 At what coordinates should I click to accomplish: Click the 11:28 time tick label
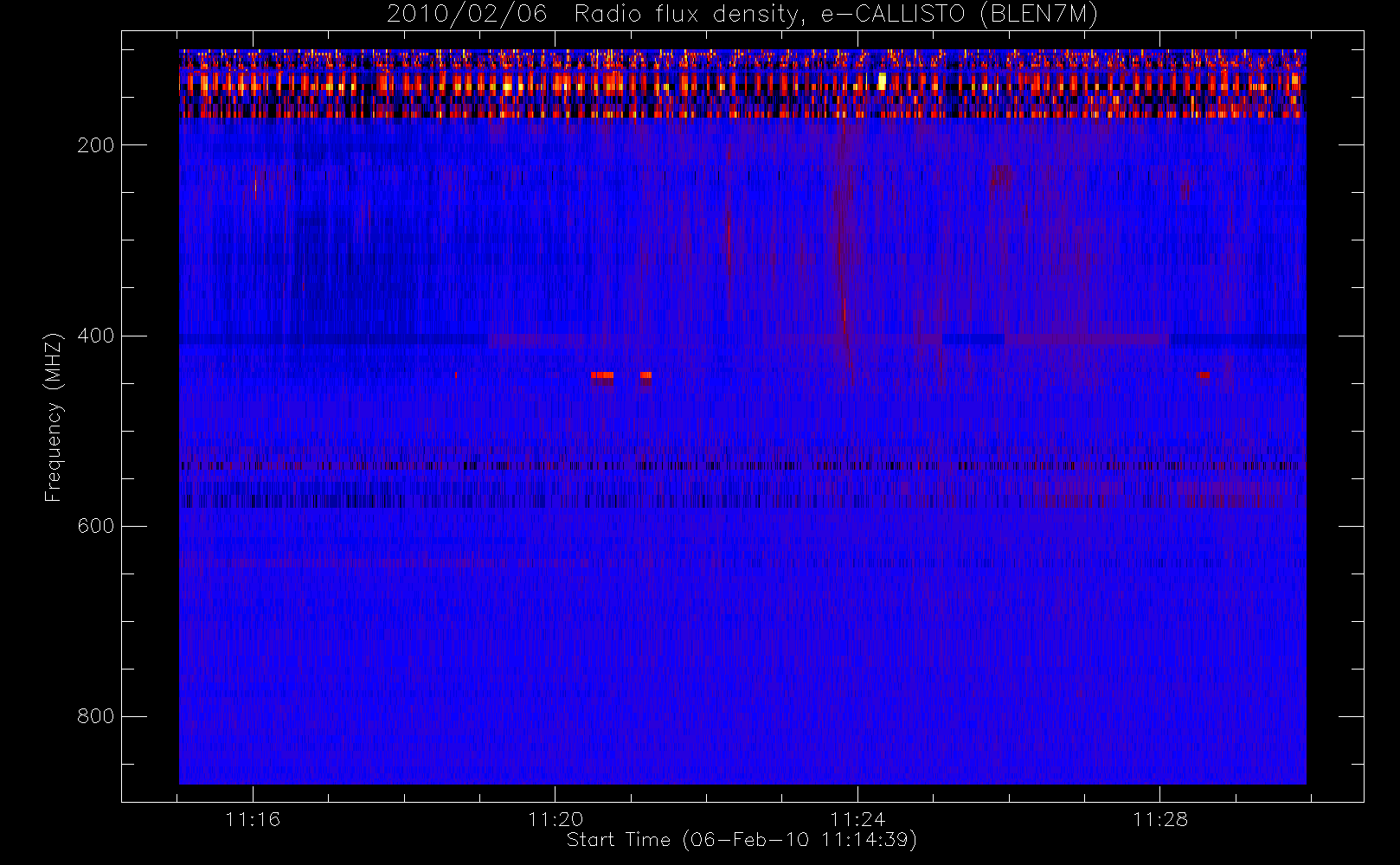pos(1160,819)
